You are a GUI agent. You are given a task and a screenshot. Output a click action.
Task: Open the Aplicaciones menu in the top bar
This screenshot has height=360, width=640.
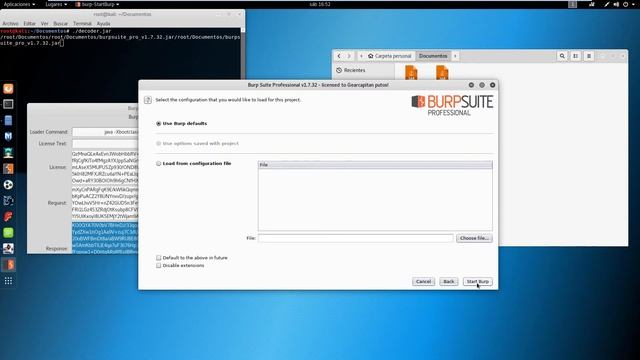(x=19, y=4)
